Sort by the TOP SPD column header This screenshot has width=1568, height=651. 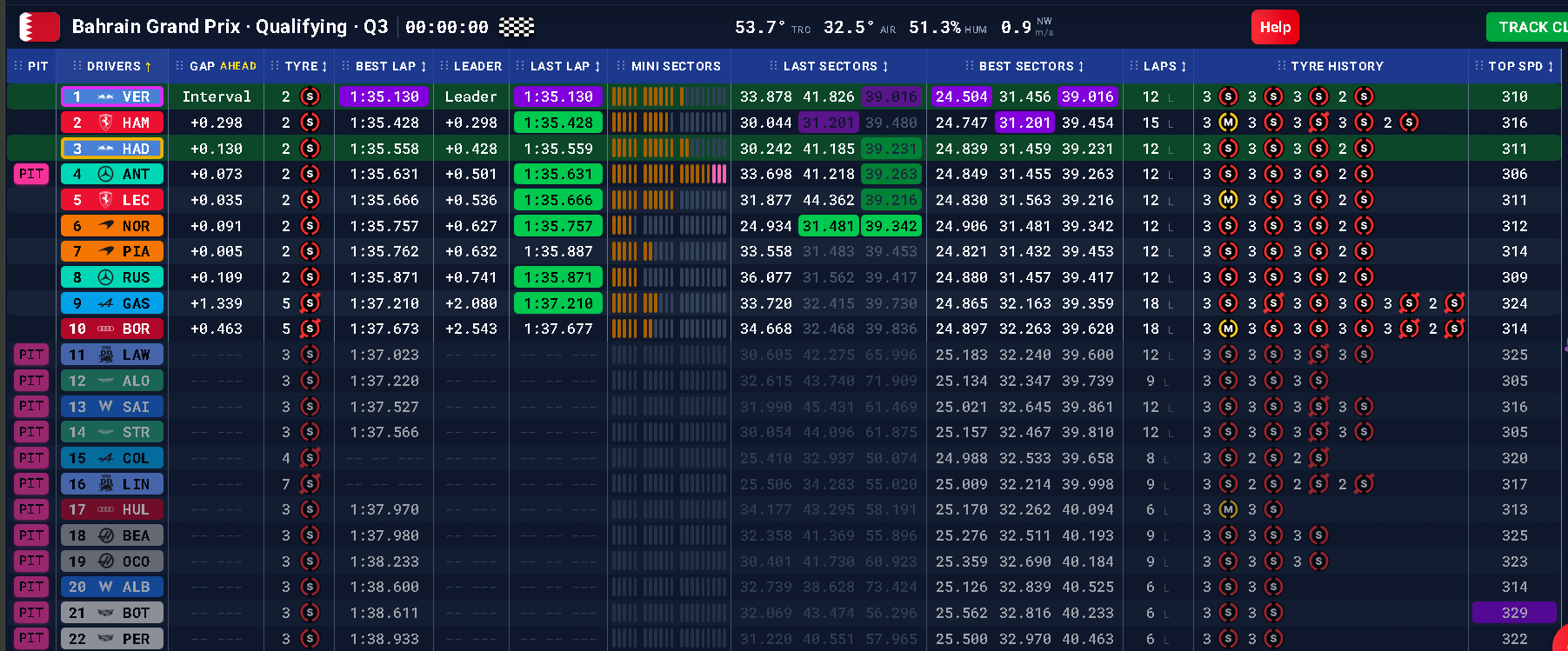tap(1515, 66)
